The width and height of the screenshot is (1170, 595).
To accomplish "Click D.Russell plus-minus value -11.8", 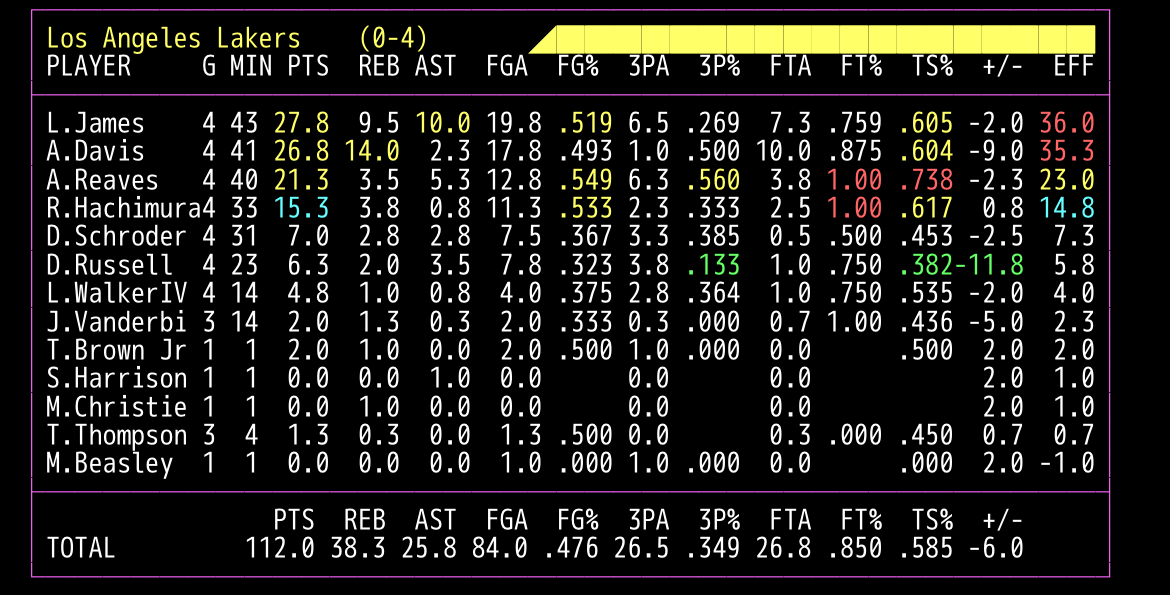I will click(x=989, y=264).
